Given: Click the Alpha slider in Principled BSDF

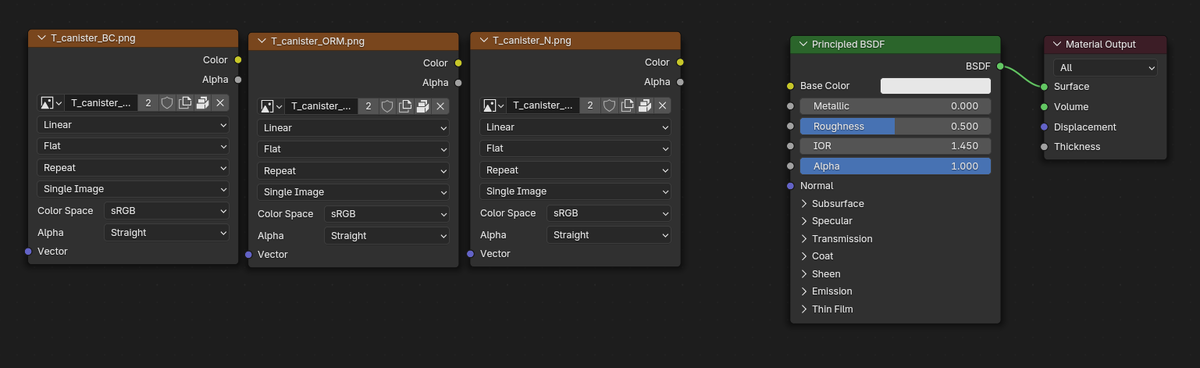Looking at the screenshot, I should tap(895, 166).
